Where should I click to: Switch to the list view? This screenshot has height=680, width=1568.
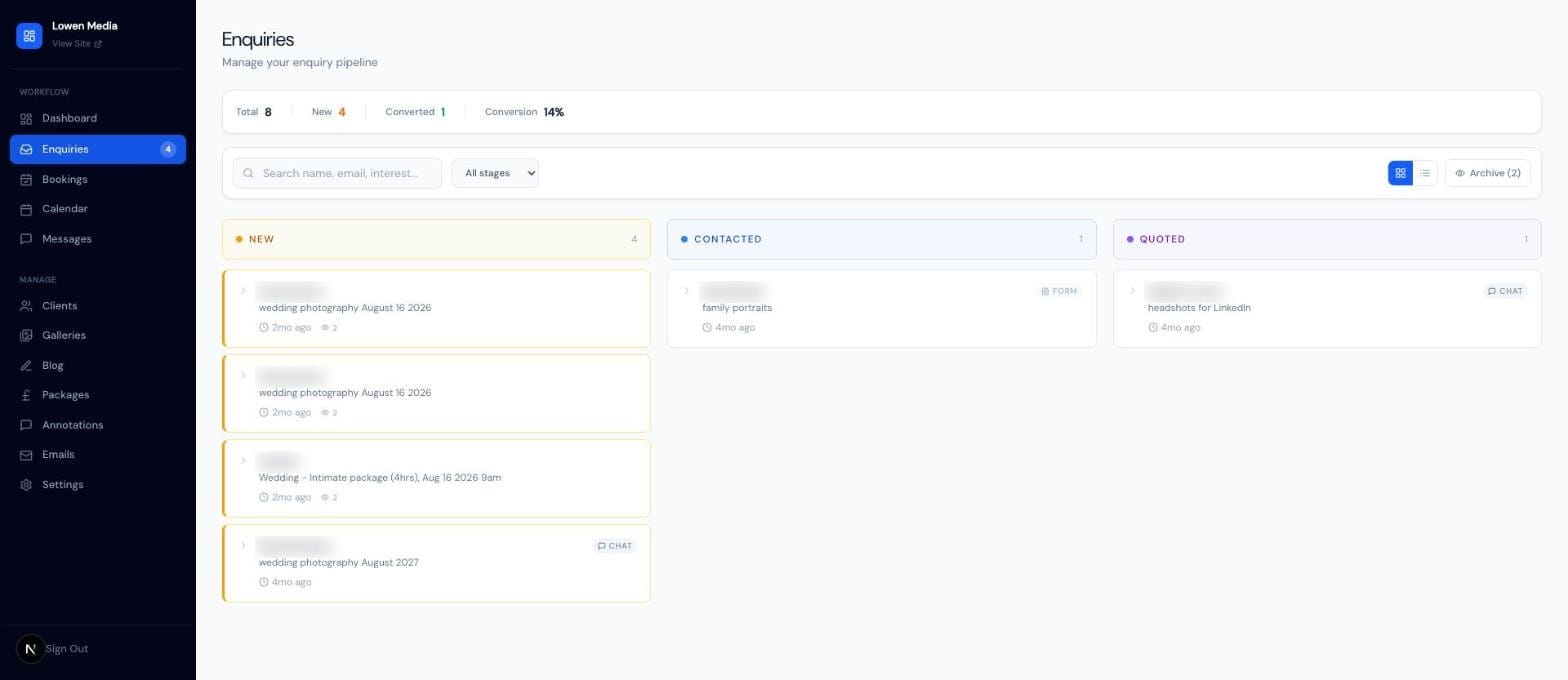click(x=1425, y=173)
